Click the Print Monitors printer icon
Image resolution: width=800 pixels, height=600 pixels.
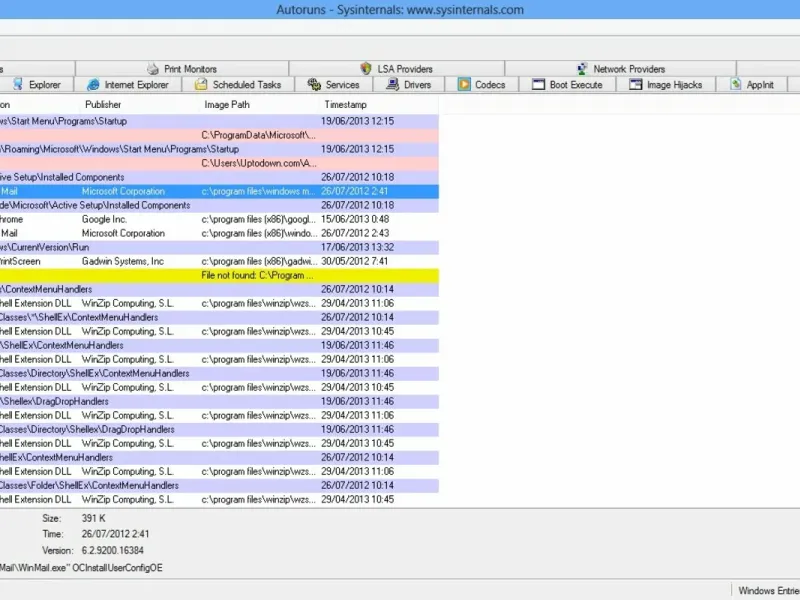pos(153,68)
